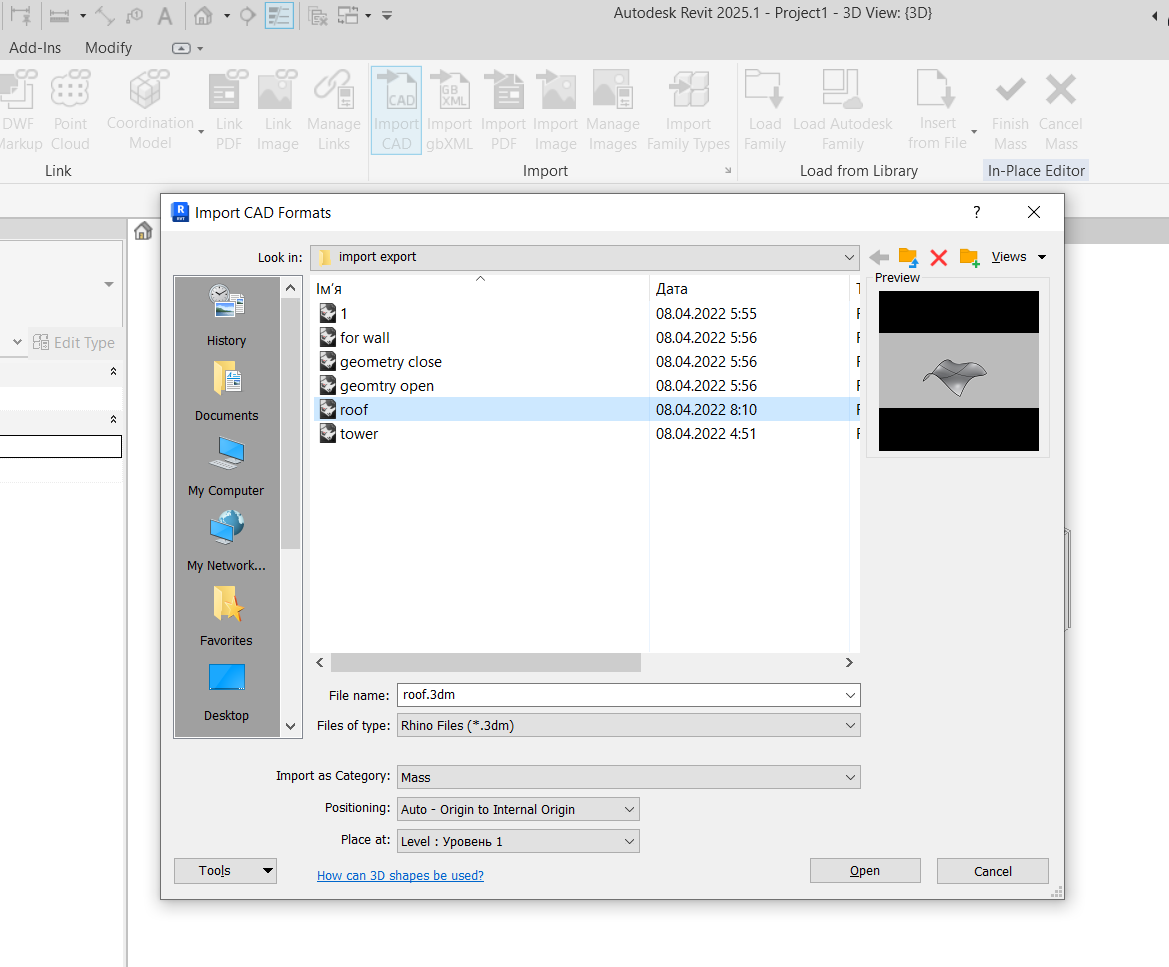Open My Network in places sidebar
The image size is (1169, 967).
[227, 540]
